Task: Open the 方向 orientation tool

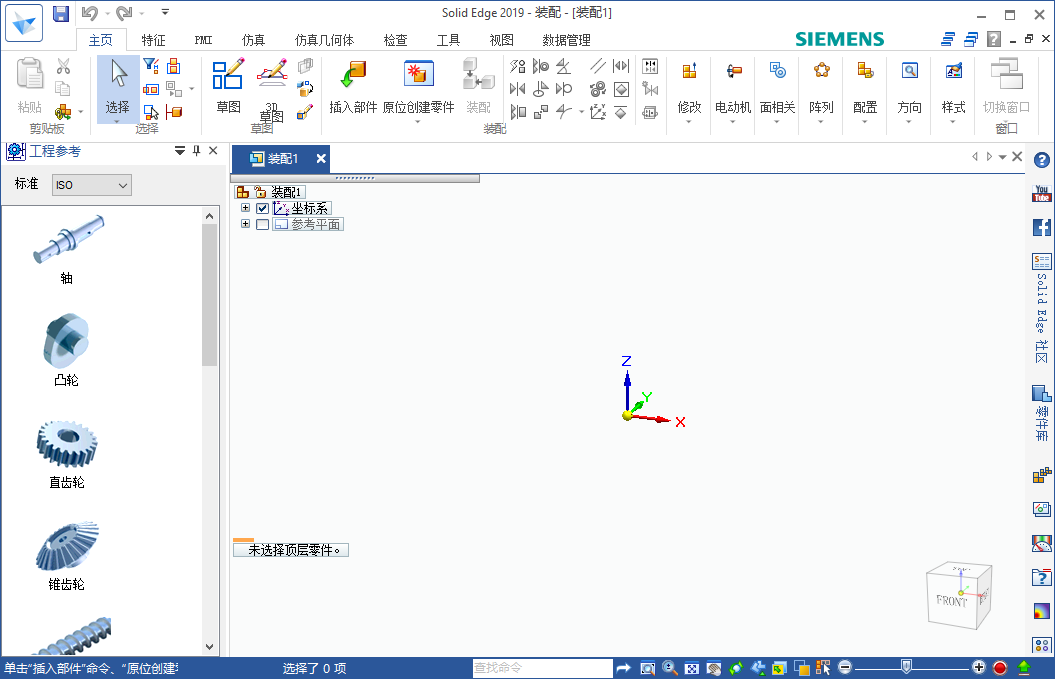Action: [x=909, y=90]
